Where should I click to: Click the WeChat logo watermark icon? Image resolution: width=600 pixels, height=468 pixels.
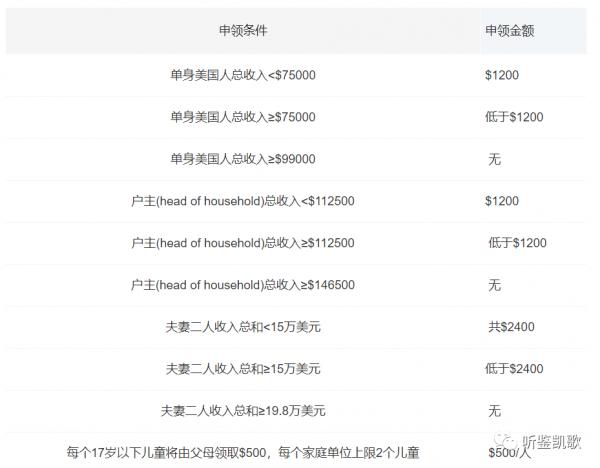pos(506,443)
